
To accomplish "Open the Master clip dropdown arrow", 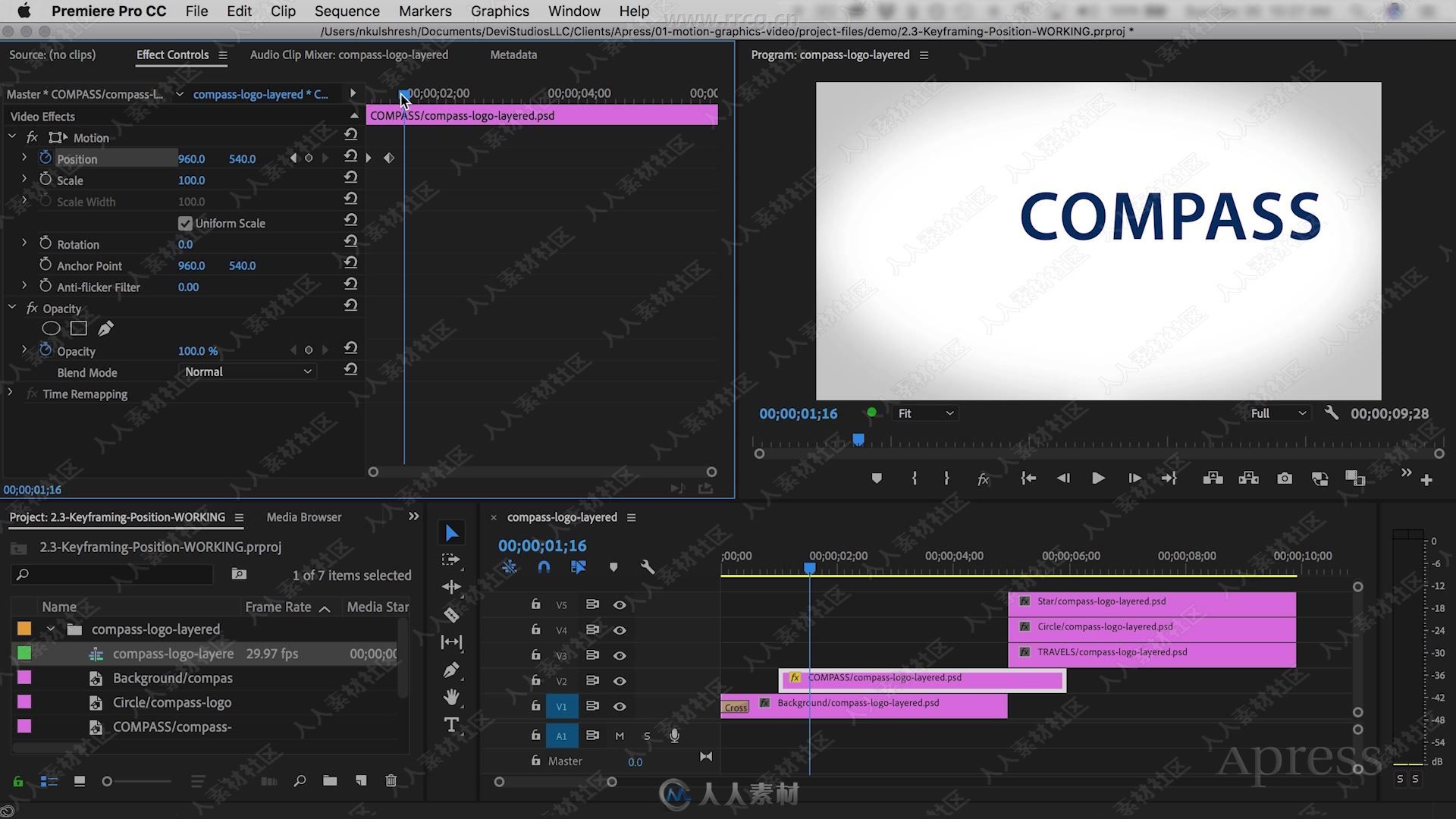I will click(x=180, y=94).
